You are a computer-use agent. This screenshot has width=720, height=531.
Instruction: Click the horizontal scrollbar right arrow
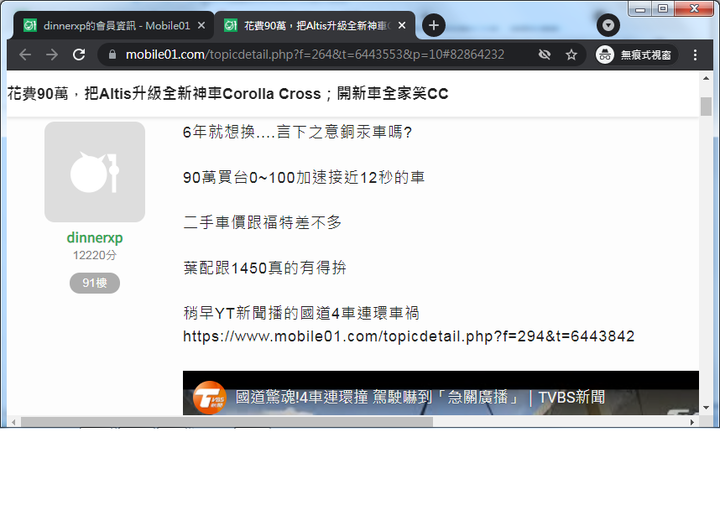(x=692, y=422)
